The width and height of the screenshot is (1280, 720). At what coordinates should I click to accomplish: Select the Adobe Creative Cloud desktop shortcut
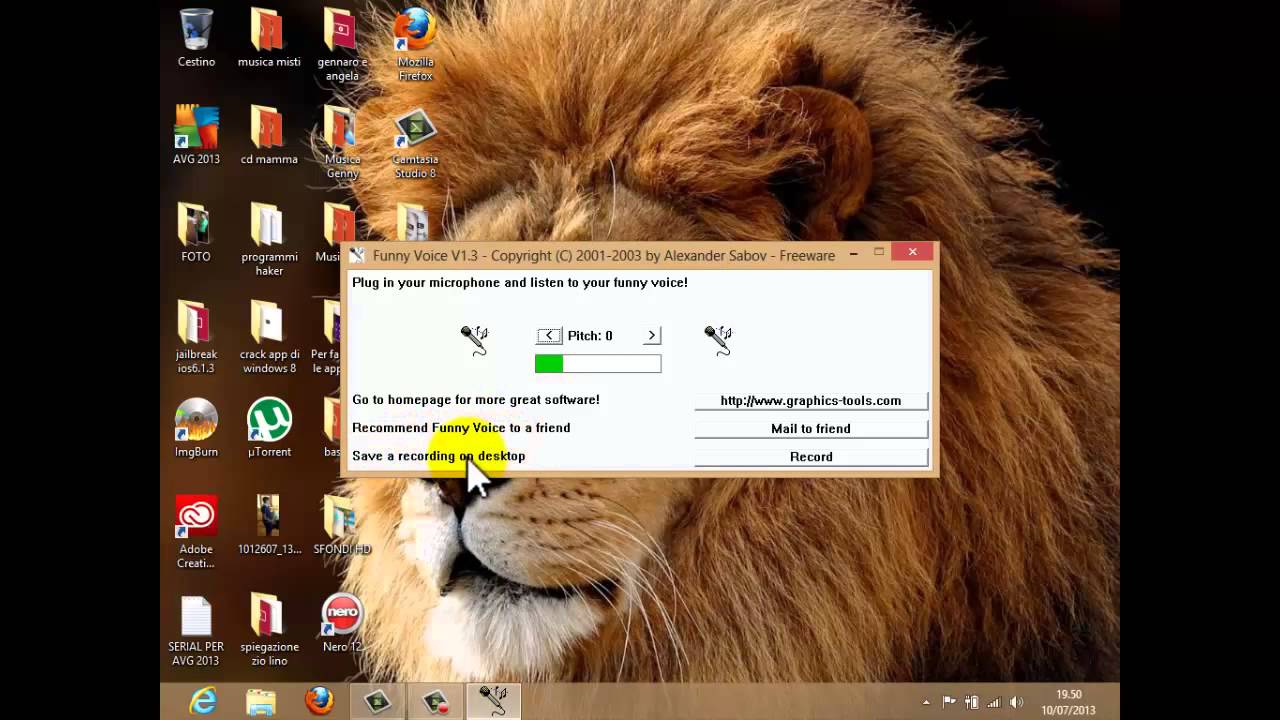point(196,531)
